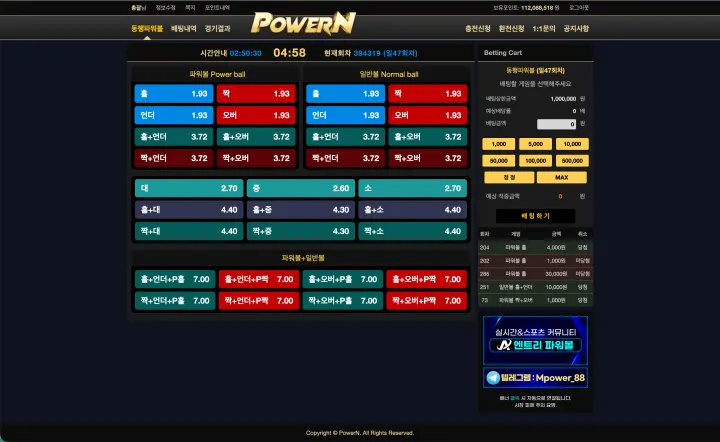Click the 로그아웃 link

click(x=579, y=8)
